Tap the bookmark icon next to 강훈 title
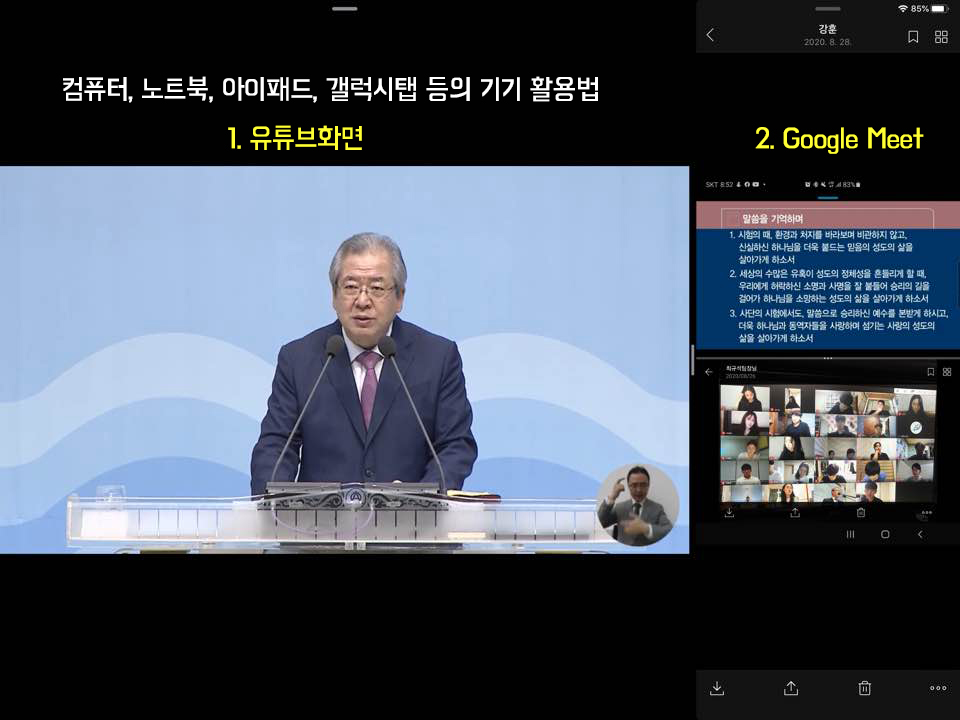The height and width of the screenshot is (720, 960). [913, 37]
